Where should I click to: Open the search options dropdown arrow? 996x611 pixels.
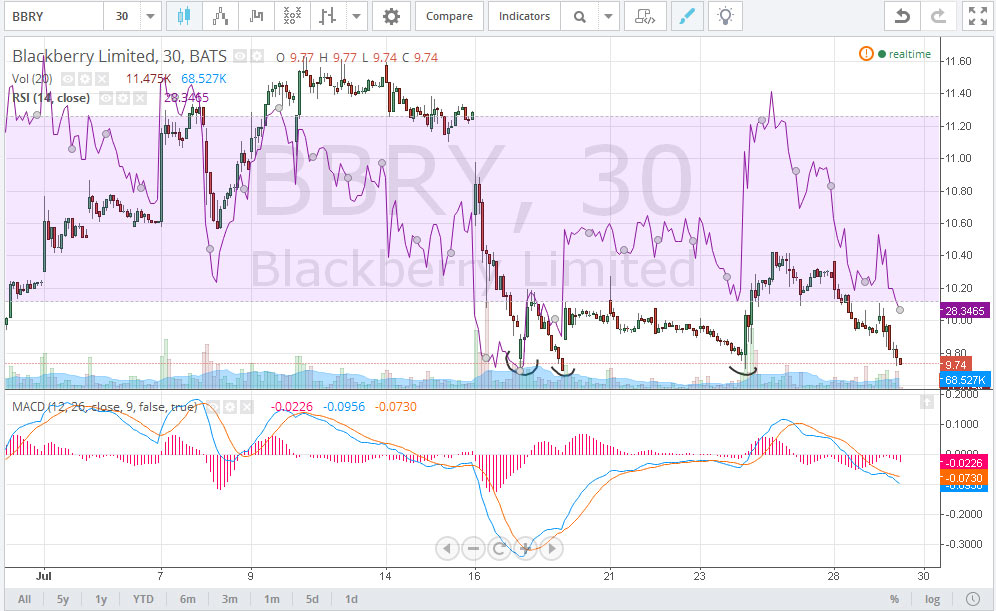608,16
